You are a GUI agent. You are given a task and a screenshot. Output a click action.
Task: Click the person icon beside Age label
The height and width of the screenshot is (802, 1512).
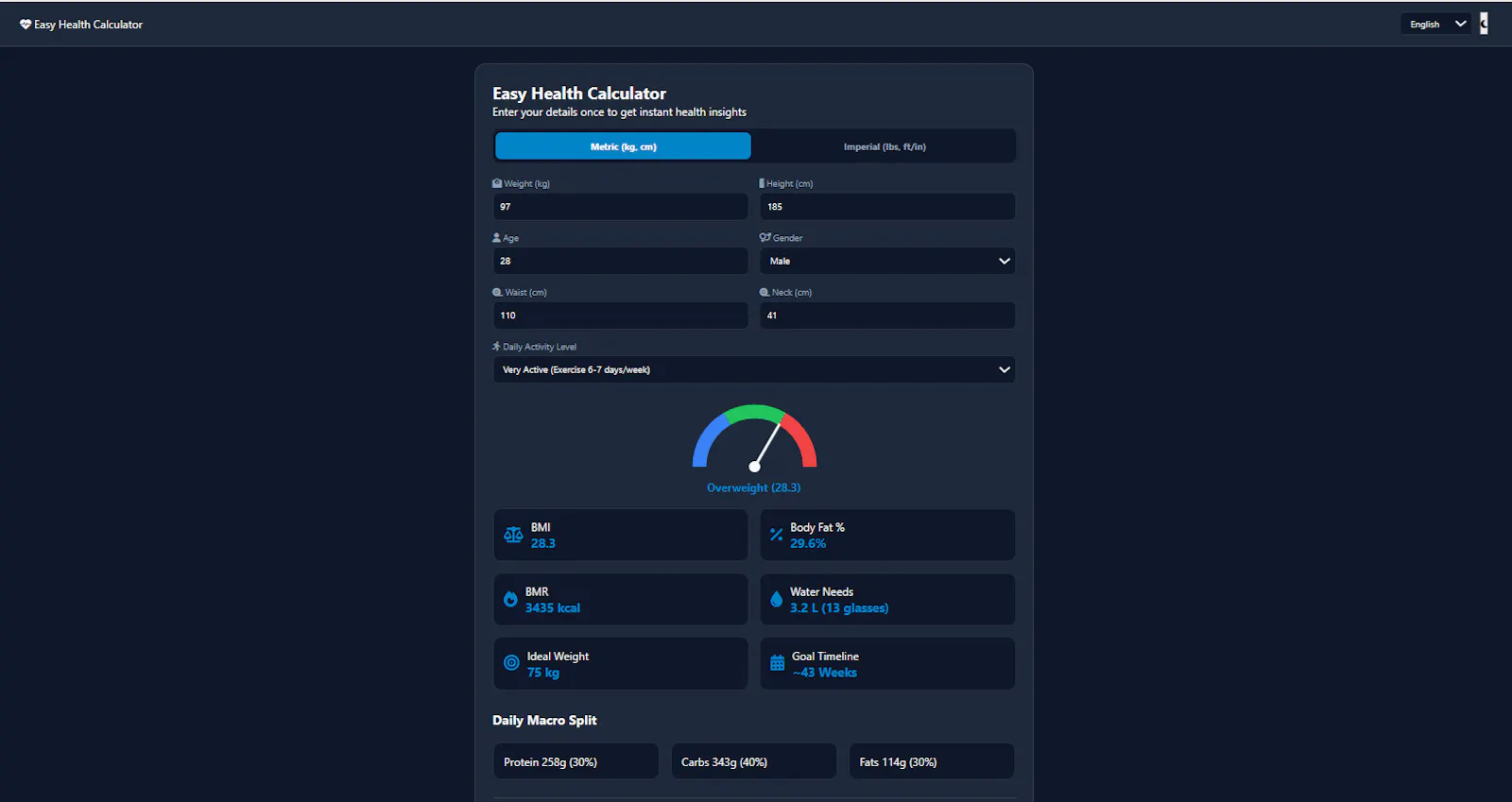497,238
